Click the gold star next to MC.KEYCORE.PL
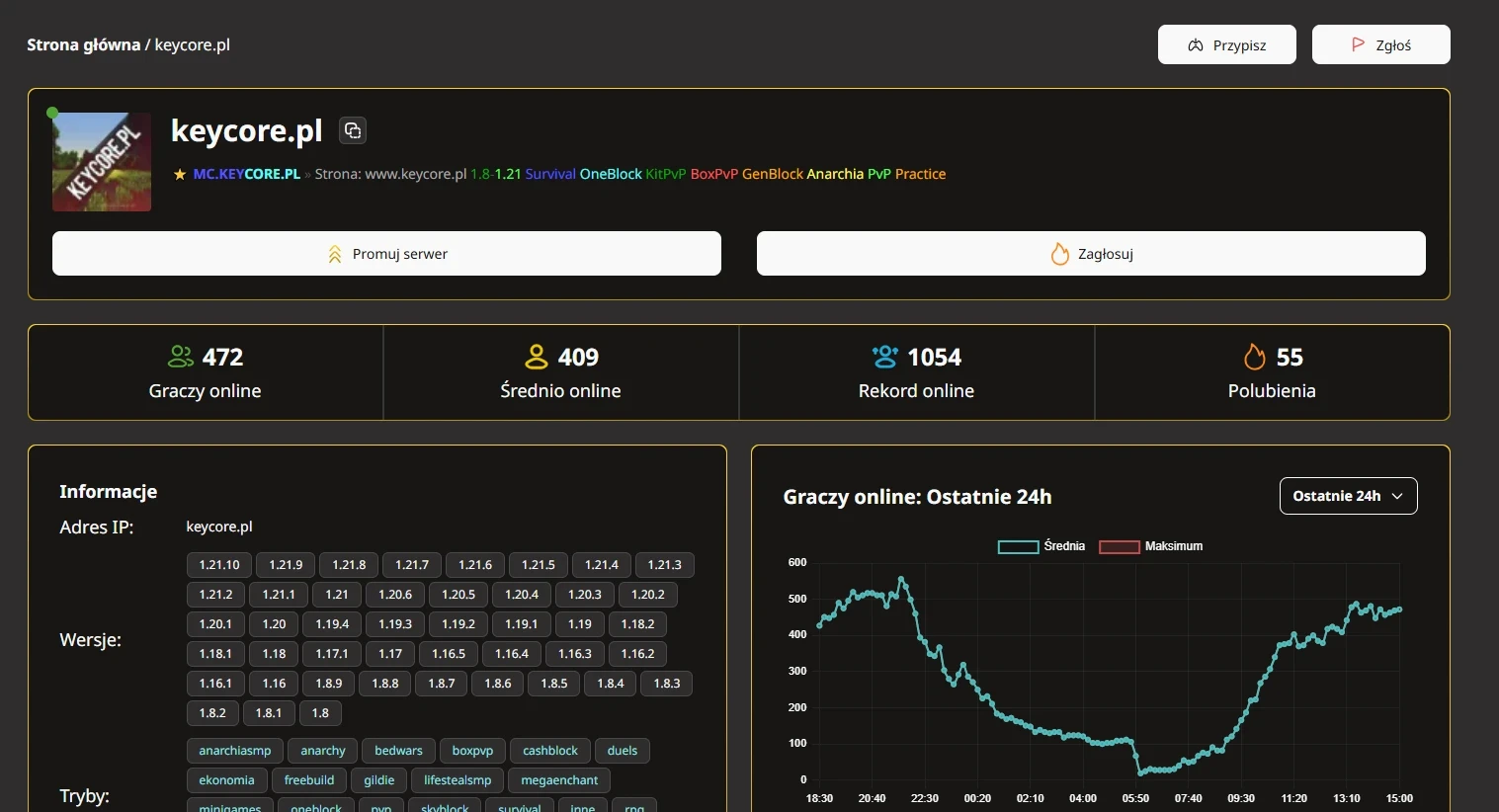The image size is (1499, 812). 180,174
